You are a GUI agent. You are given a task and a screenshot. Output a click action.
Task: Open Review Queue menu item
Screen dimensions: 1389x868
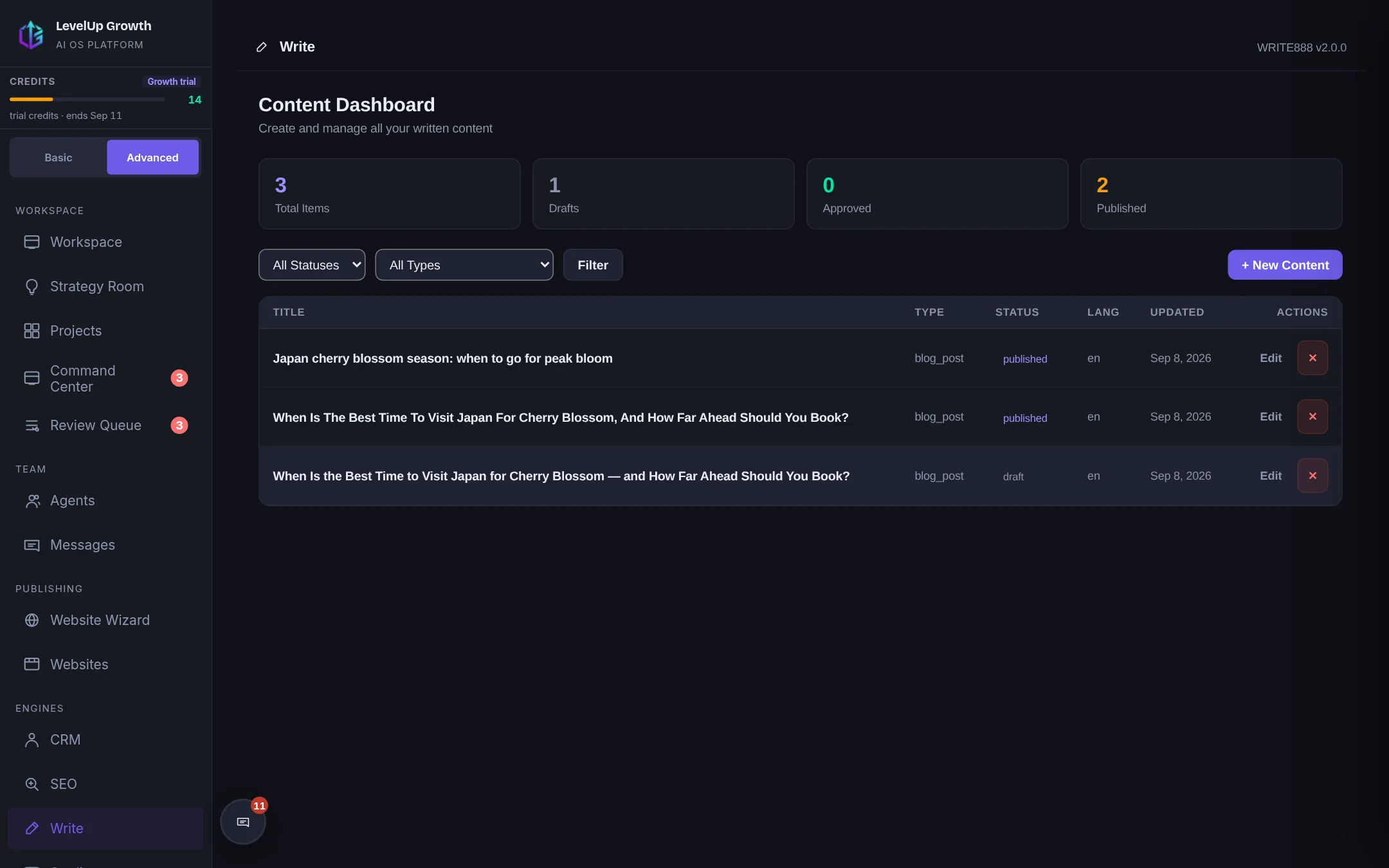[105, 425]
